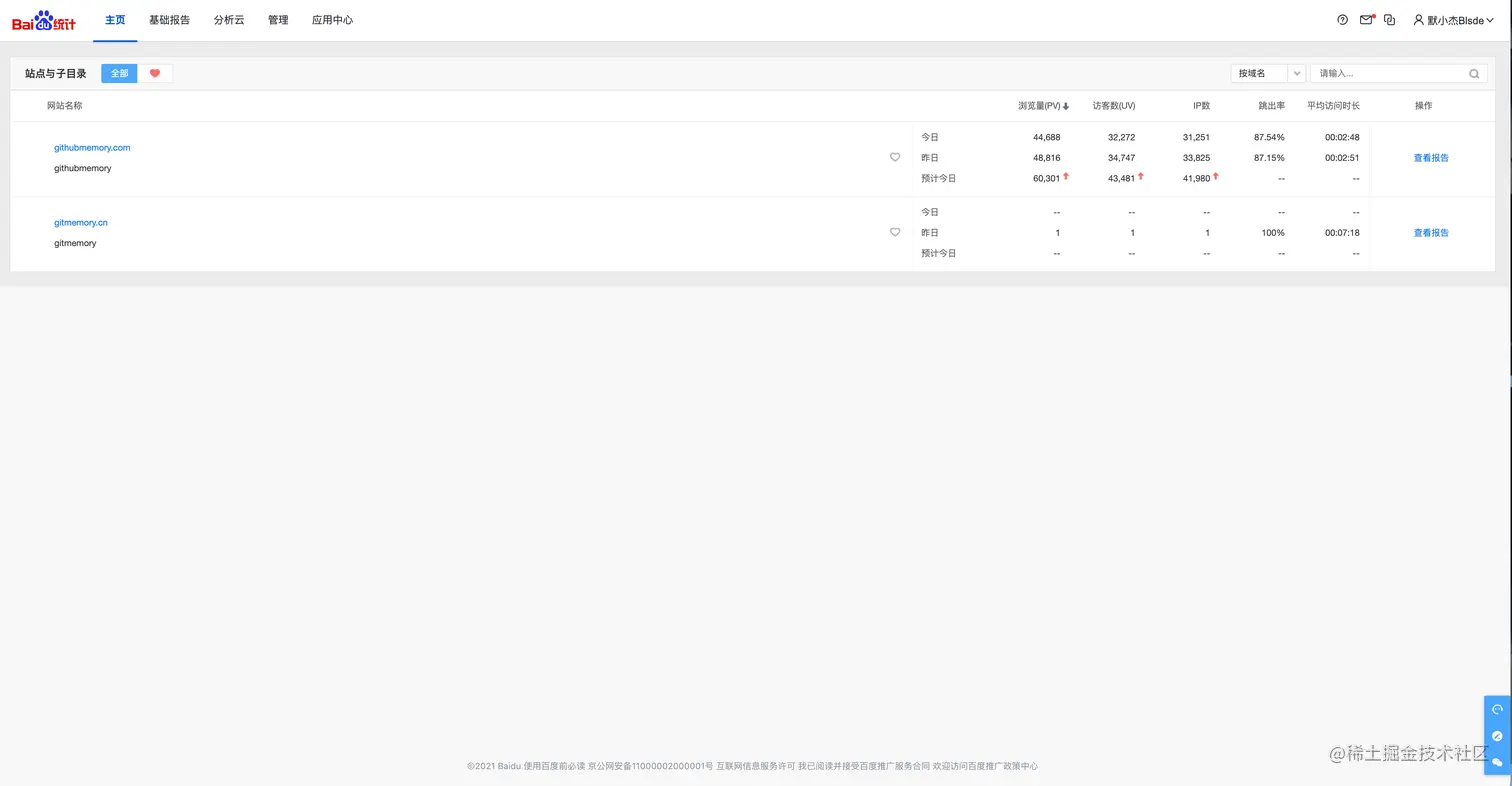Click yesterday's PV value 48,816
Viewport: 1512px width, 786px height.
(x=1046, y=158)
